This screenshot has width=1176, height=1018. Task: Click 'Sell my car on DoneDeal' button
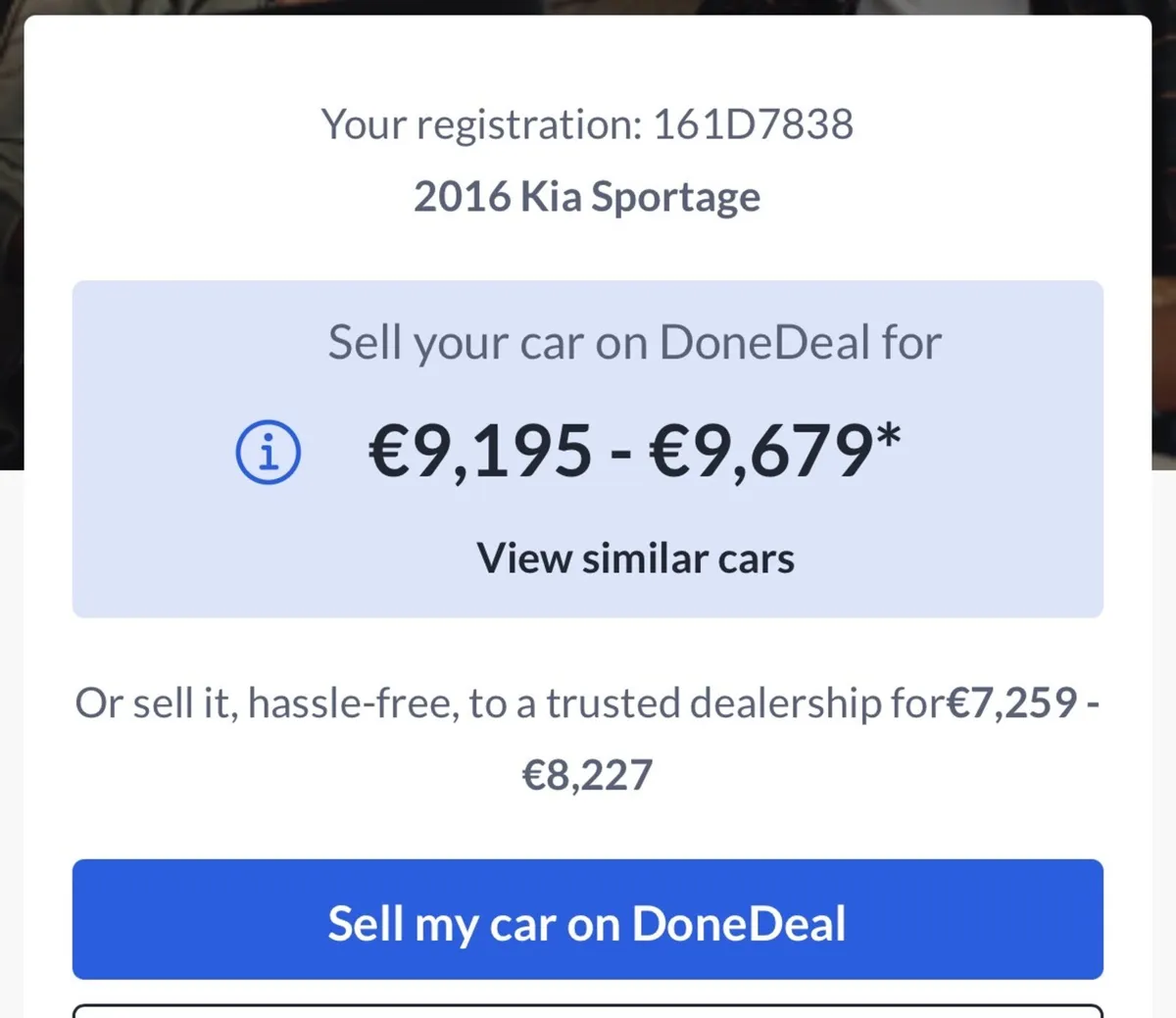pyautogui.click(x=588, y=921)
